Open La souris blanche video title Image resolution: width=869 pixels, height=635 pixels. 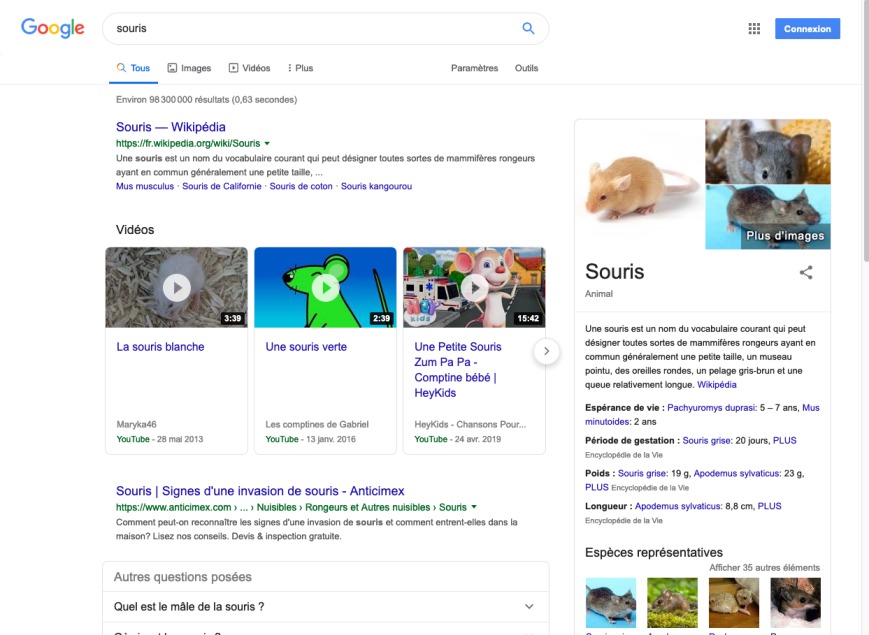[160, 347]
